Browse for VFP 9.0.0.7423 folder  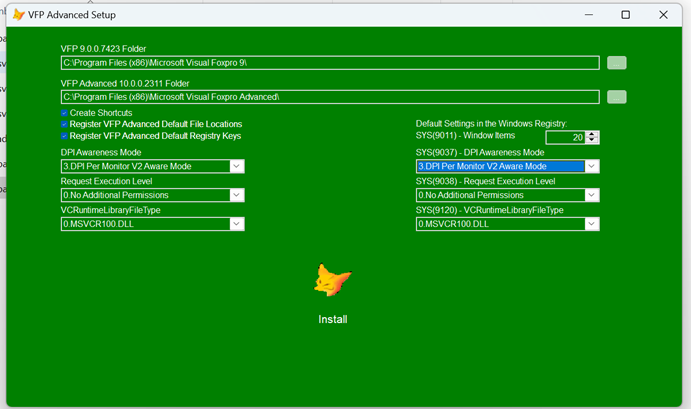pyautogui.click(x=617, y=63)
